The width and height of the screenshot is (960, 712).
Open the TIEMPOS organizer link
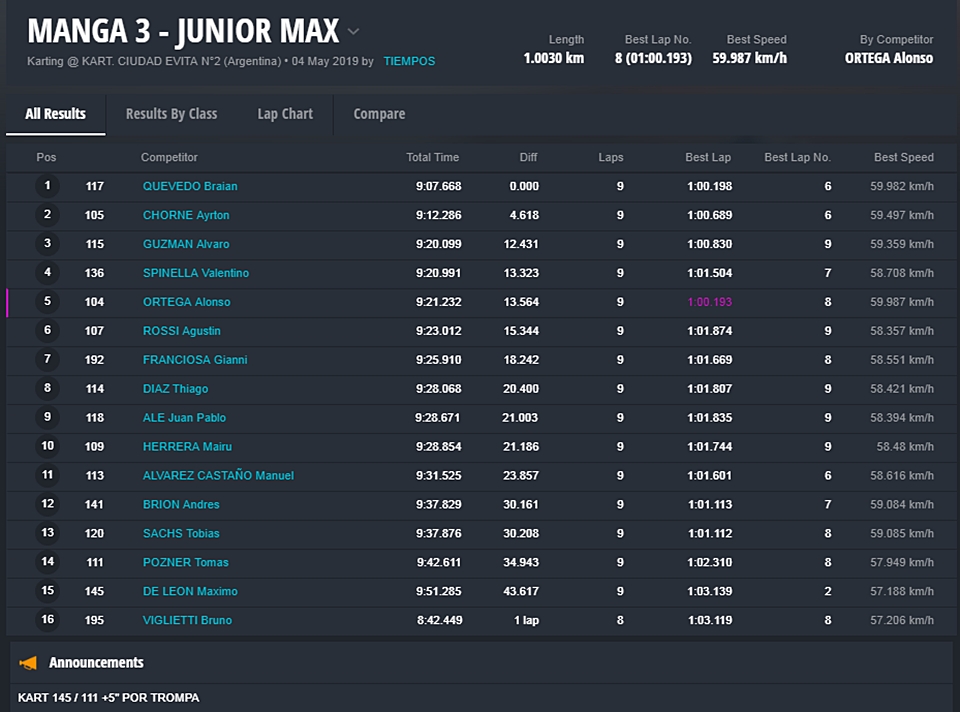[x=409, y=61]
